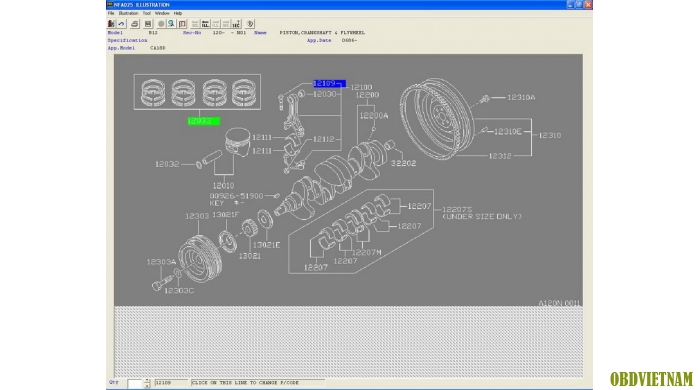The height and width of the screenshot is (390, 700).
Task: Click the help question mark icon
Action: 250,24
